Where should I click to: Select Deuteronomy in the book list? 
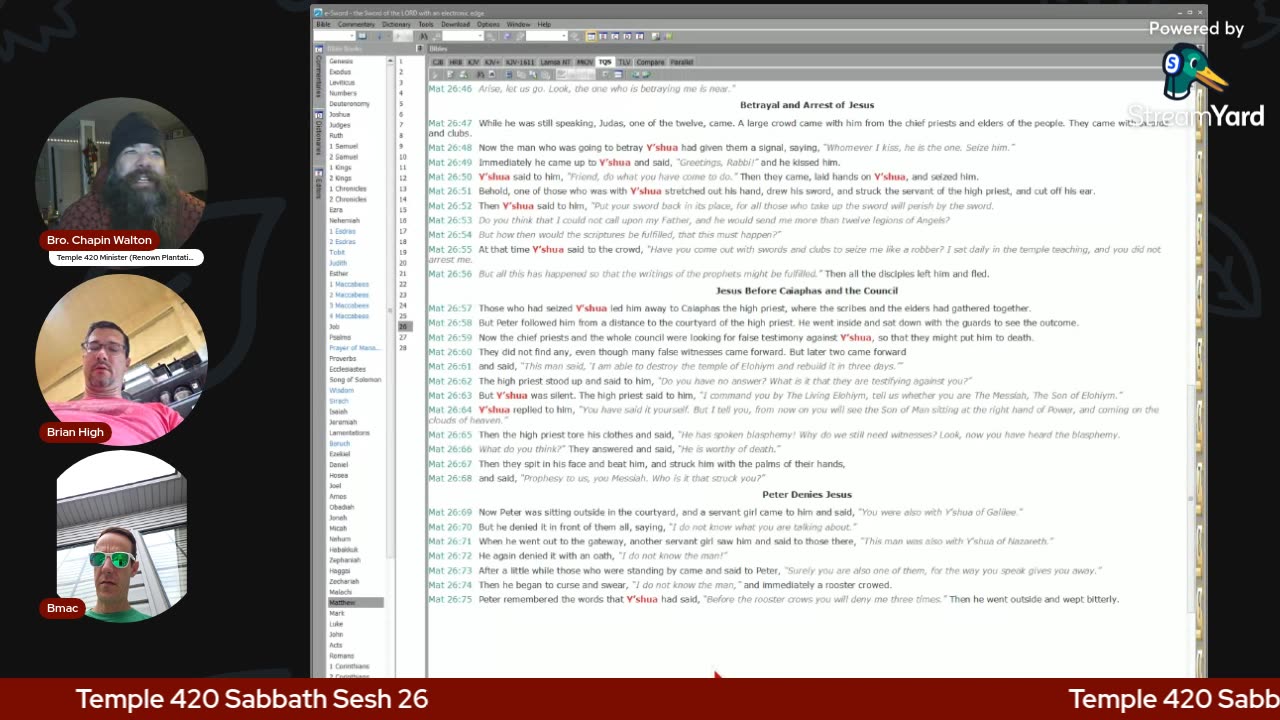click(x=349, y=104)
